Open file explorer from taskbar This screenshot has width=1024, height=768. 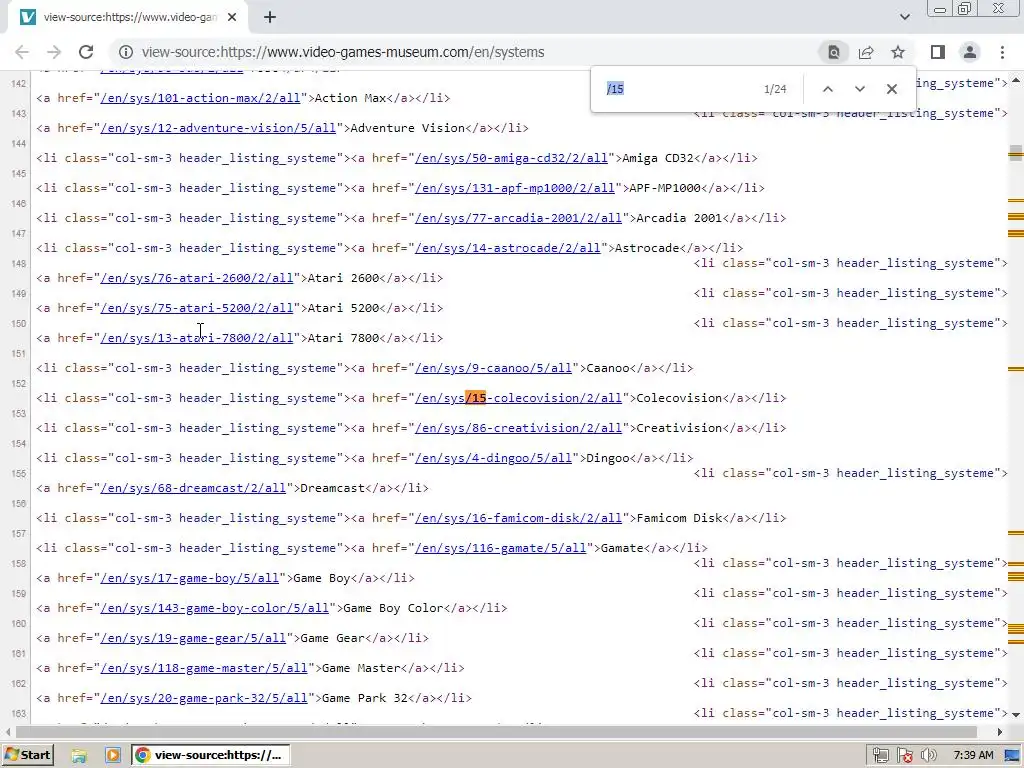pyautogui.click(x=79, y=756)
